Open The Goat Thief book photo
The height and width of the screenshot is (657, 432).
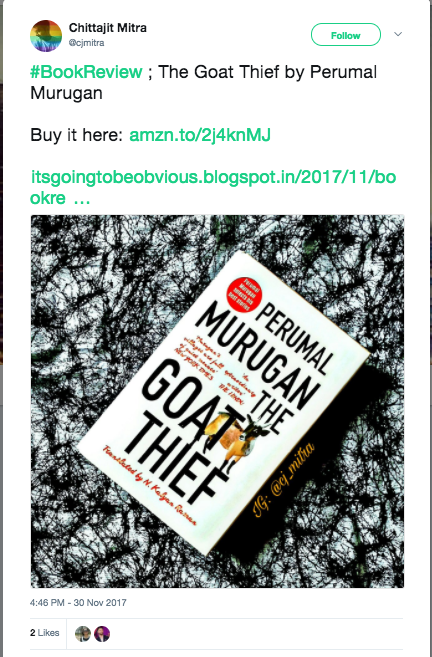tap(217, 401)
